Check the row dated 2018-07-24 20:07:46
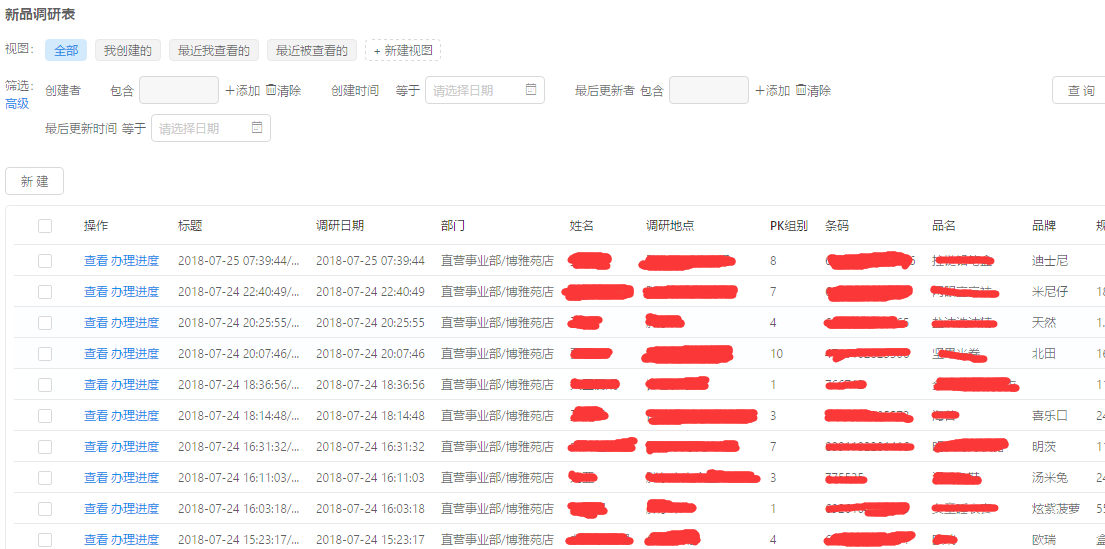This screenshot has width=1105, height=549. [x=45, y=354]
